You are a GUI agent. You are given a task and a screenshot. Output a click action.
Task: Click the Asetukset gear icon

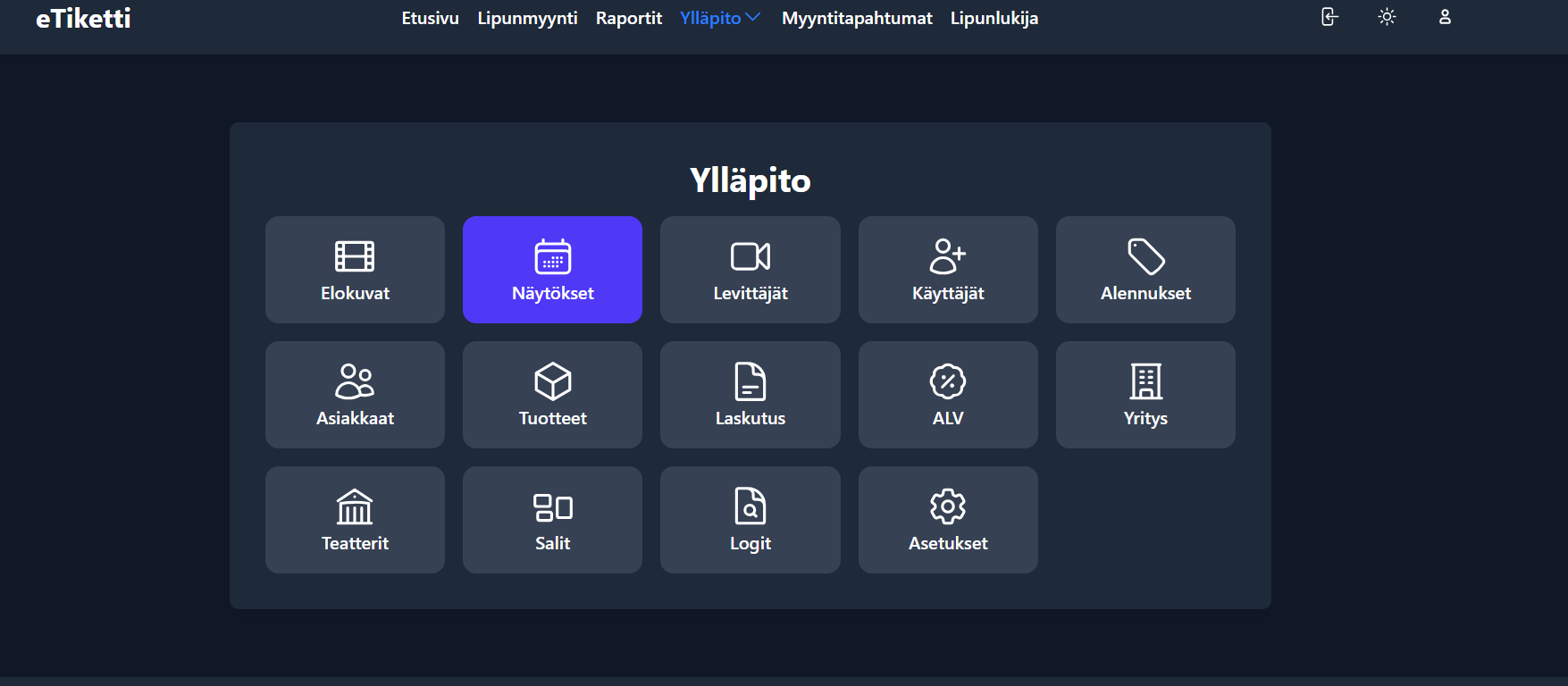tap(947, 506)
